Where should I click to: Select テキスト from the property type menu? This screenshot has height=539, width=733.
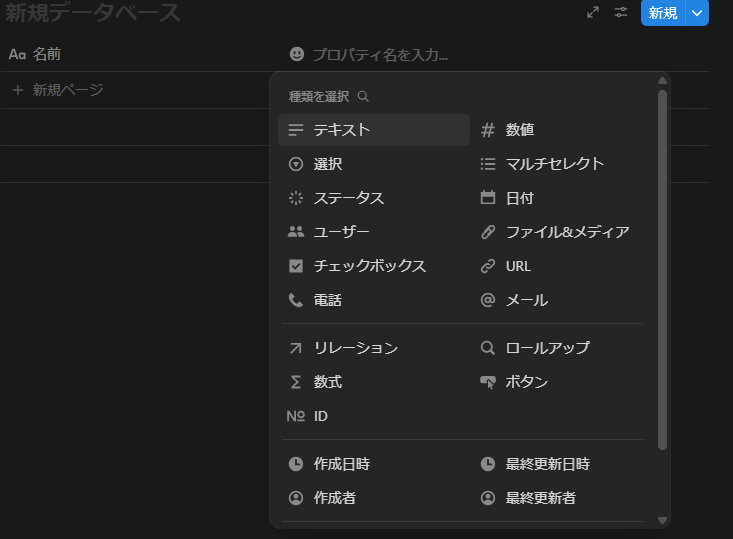[x=341, y=130]
